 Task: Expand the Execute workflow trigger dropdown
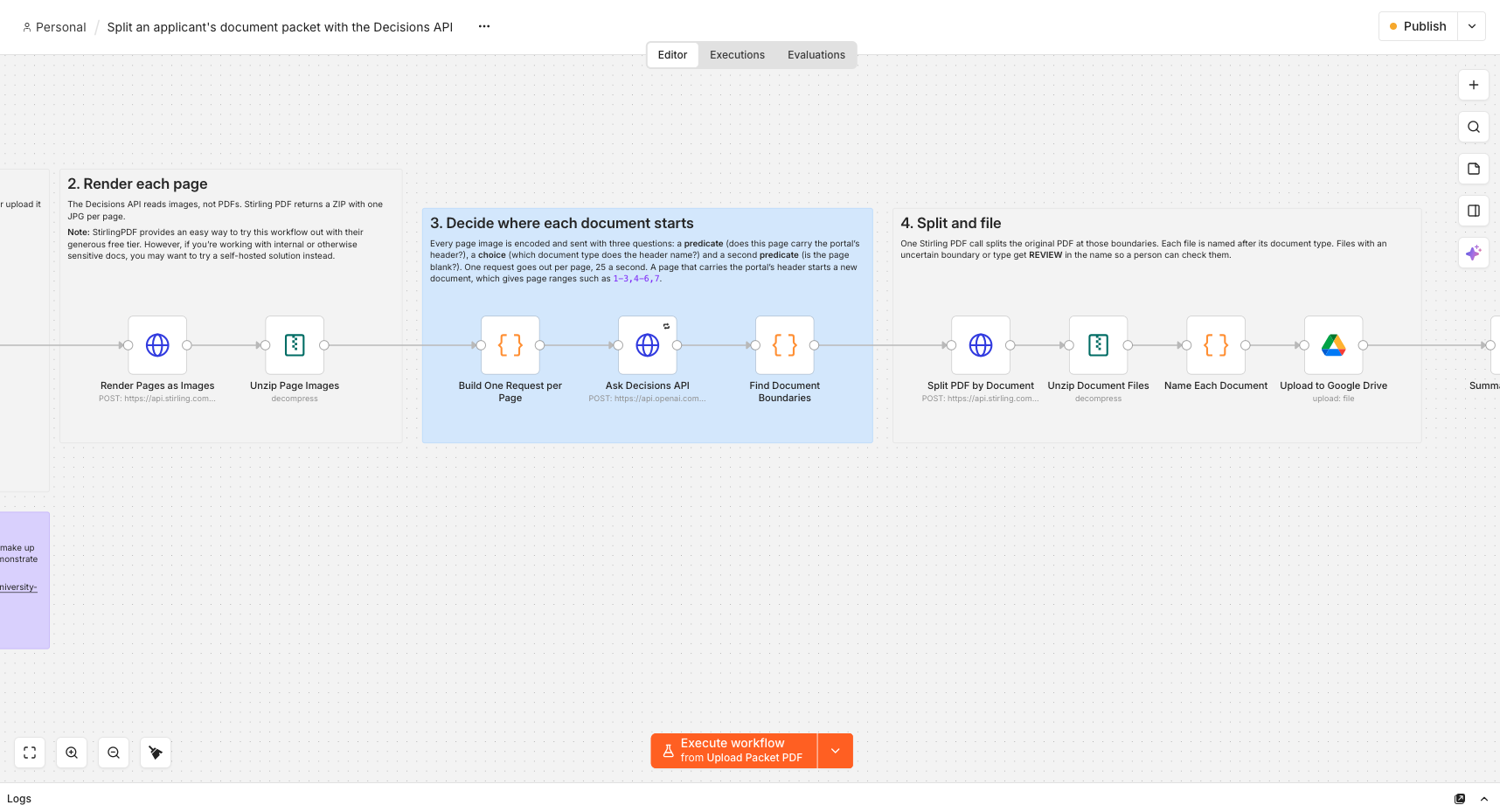click(836, 751)
